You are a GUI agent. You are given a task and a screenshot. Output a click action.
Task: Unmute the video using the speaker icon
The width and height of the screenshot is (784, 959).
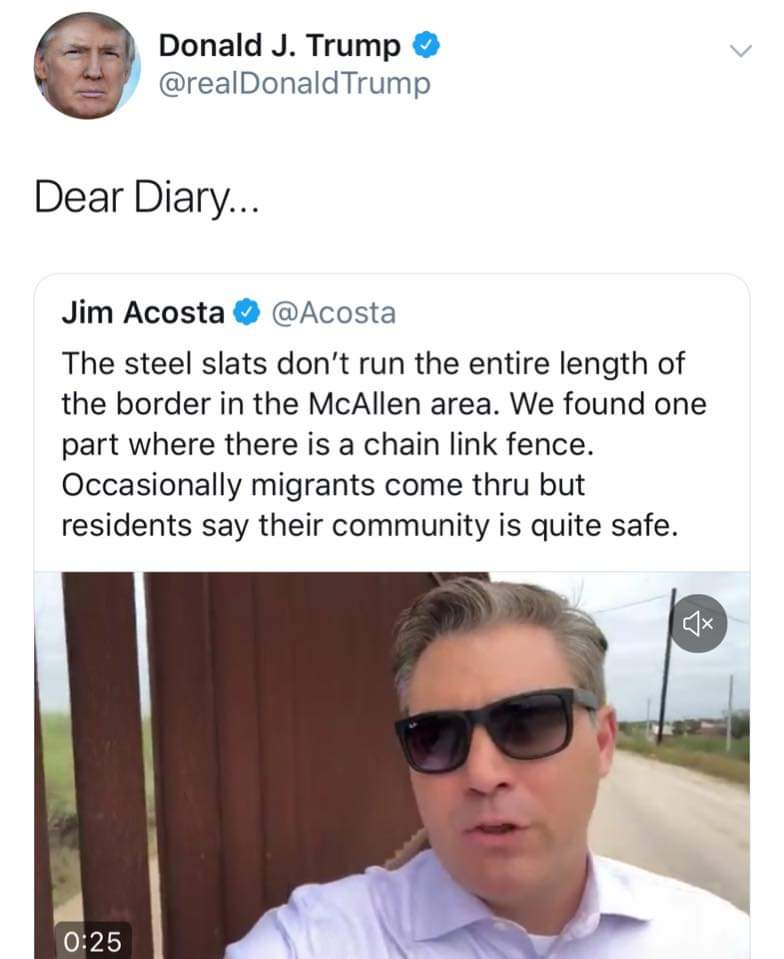[x=698, y=624]
